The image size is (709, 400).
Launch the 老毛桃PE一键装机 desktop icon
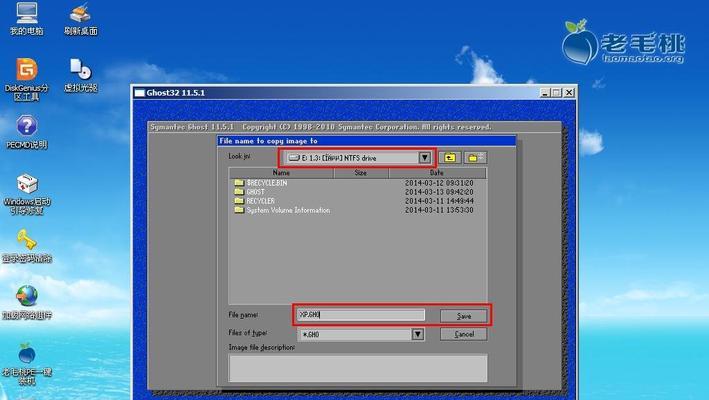tap(27, 364)
